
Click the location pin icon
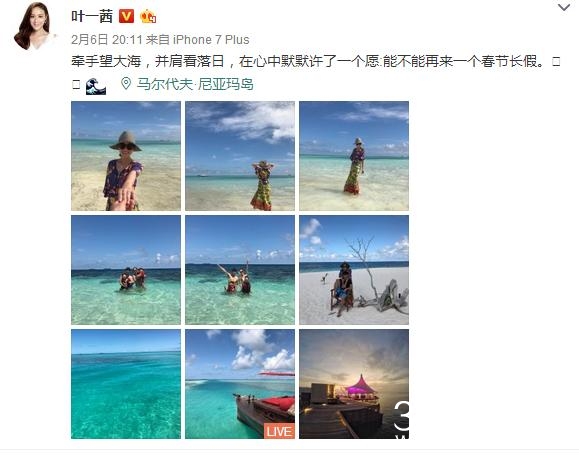pyautogui.click(x=126, y=84)
